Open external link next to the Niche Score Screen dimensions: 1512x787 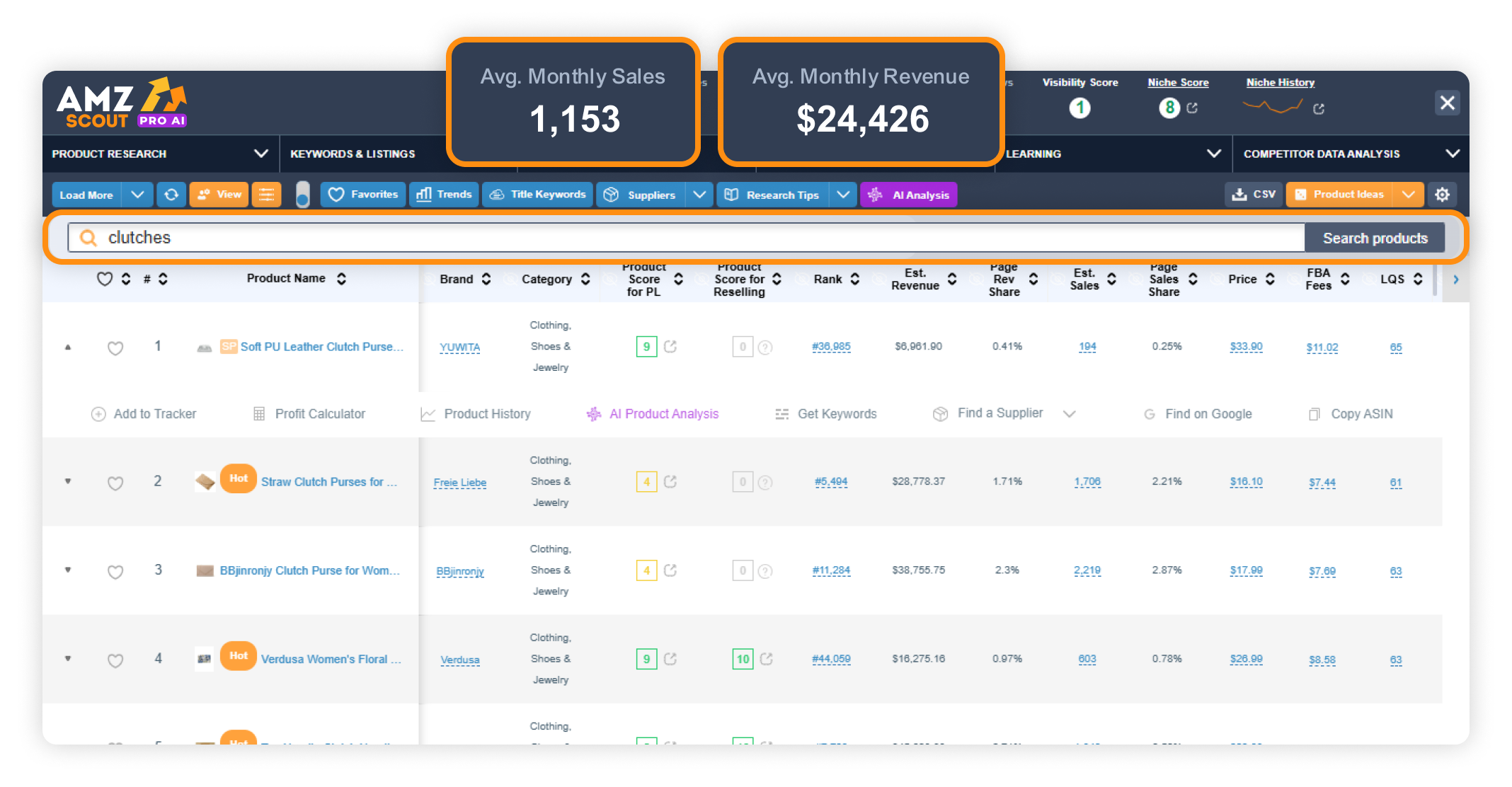pyautogui.click(x=1193, y=108)
